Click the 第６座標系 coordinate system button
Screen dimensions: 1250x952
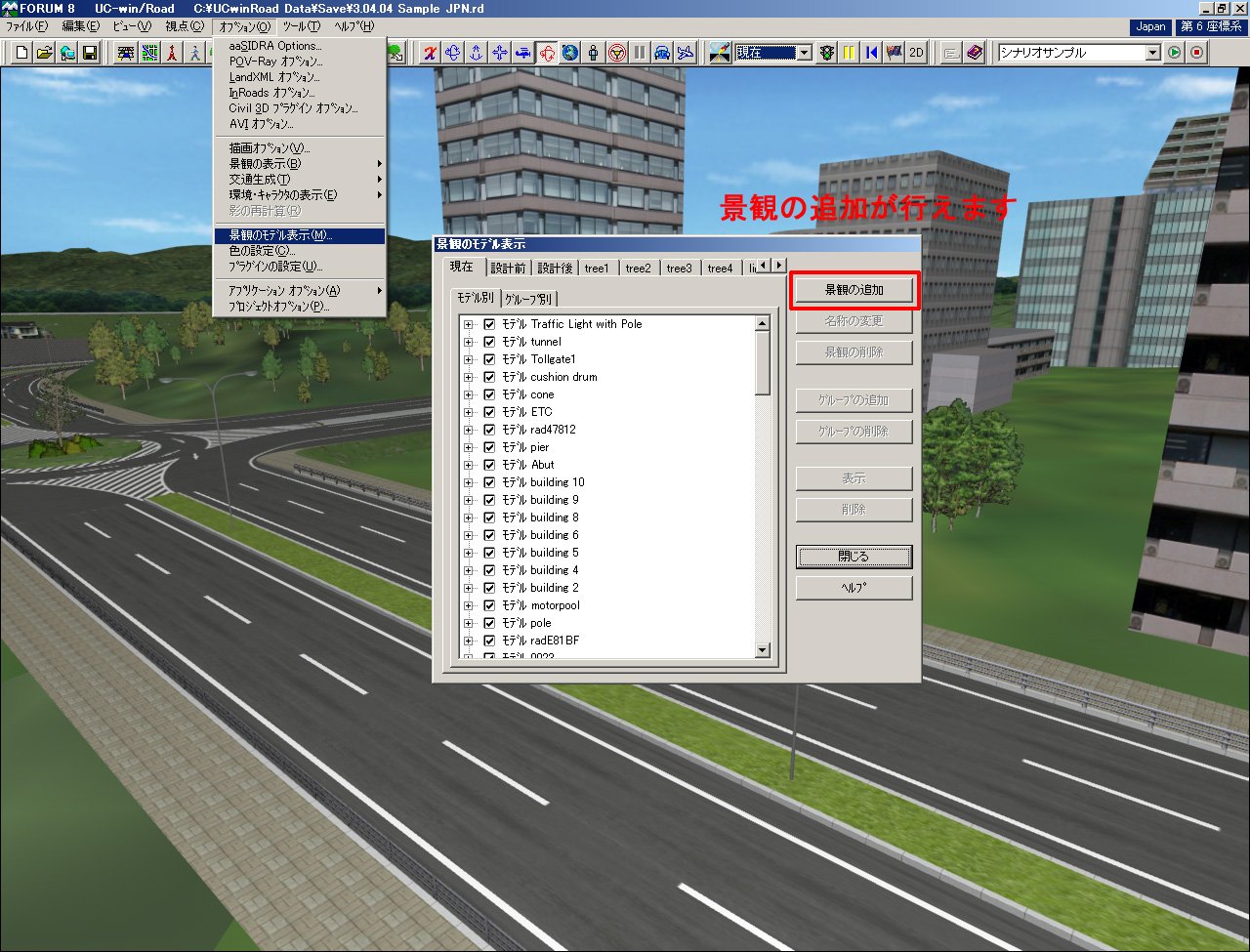tap(1211, 26)
